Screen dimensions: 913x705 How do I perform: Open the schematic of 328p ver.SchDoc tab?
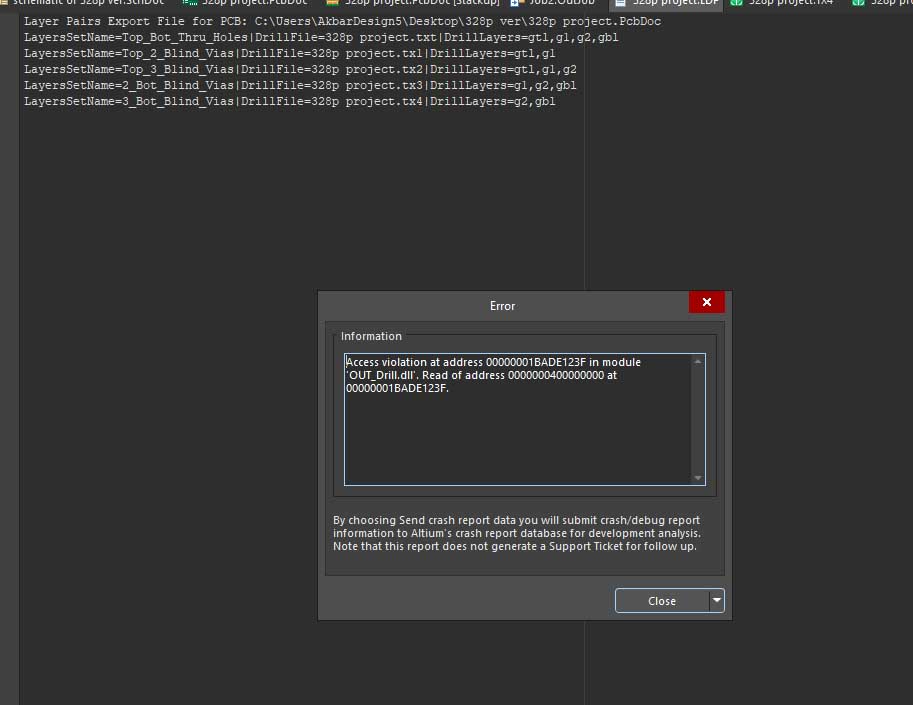(x=84, y=3)
